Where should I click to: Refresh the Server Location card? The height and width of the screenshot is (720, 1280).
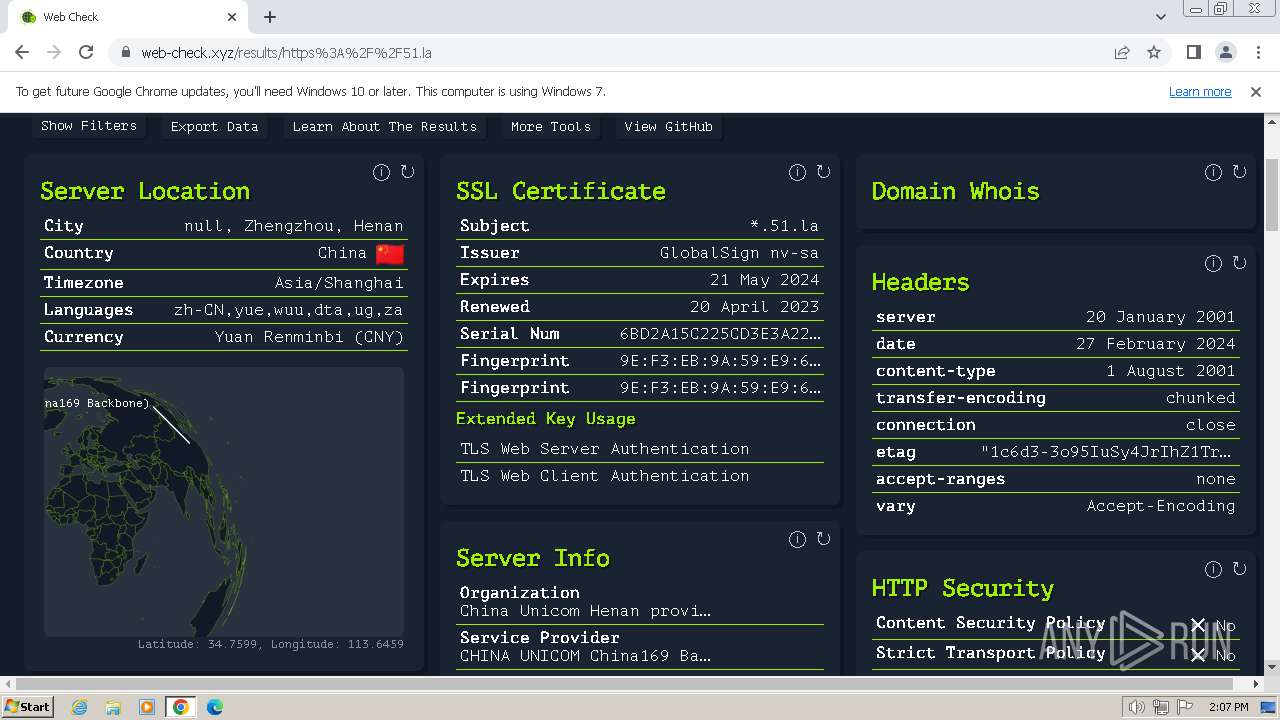click(407, 172)
